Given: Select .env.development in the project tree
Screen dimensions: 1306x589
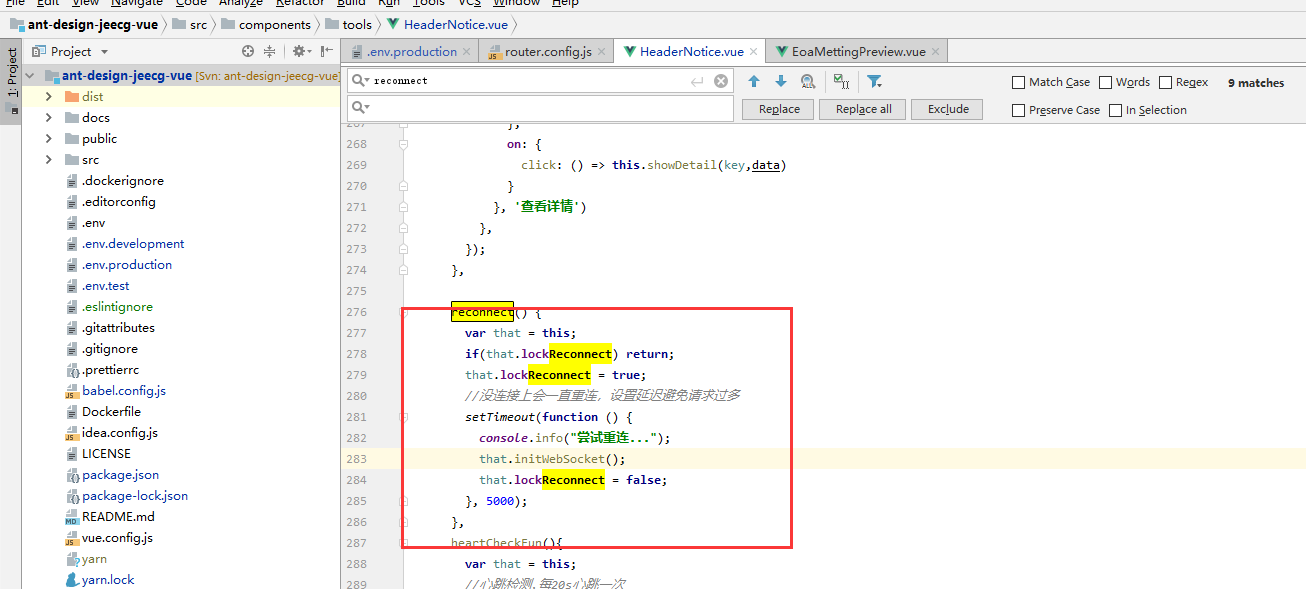Looking at the screenshot, I should point(133,244).
